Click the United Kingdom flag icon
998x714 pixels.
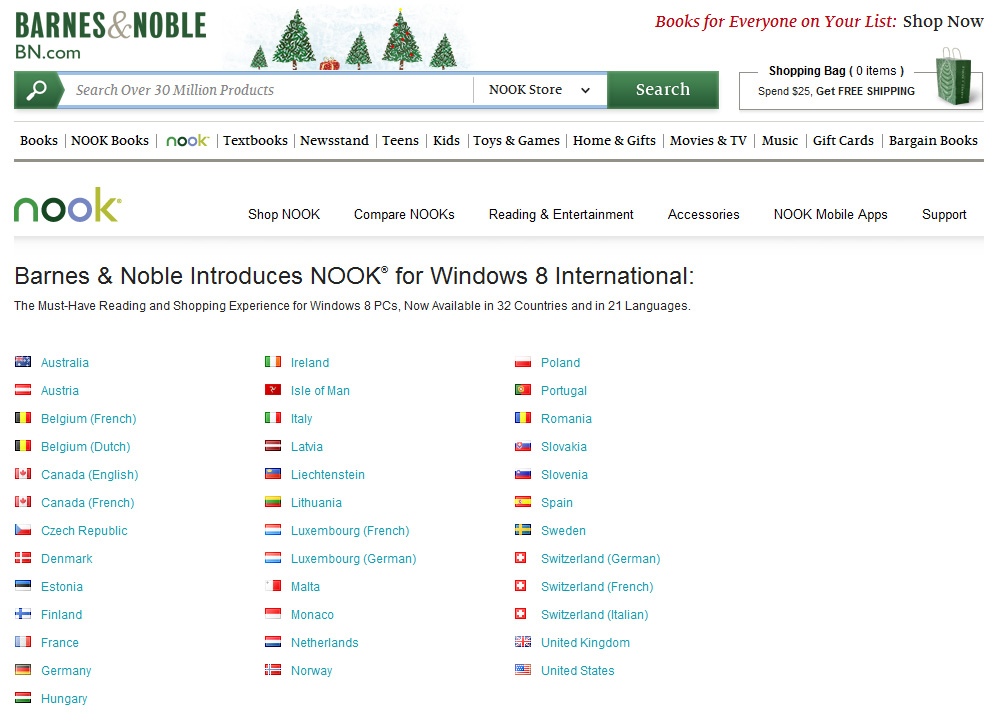point(523,642)
